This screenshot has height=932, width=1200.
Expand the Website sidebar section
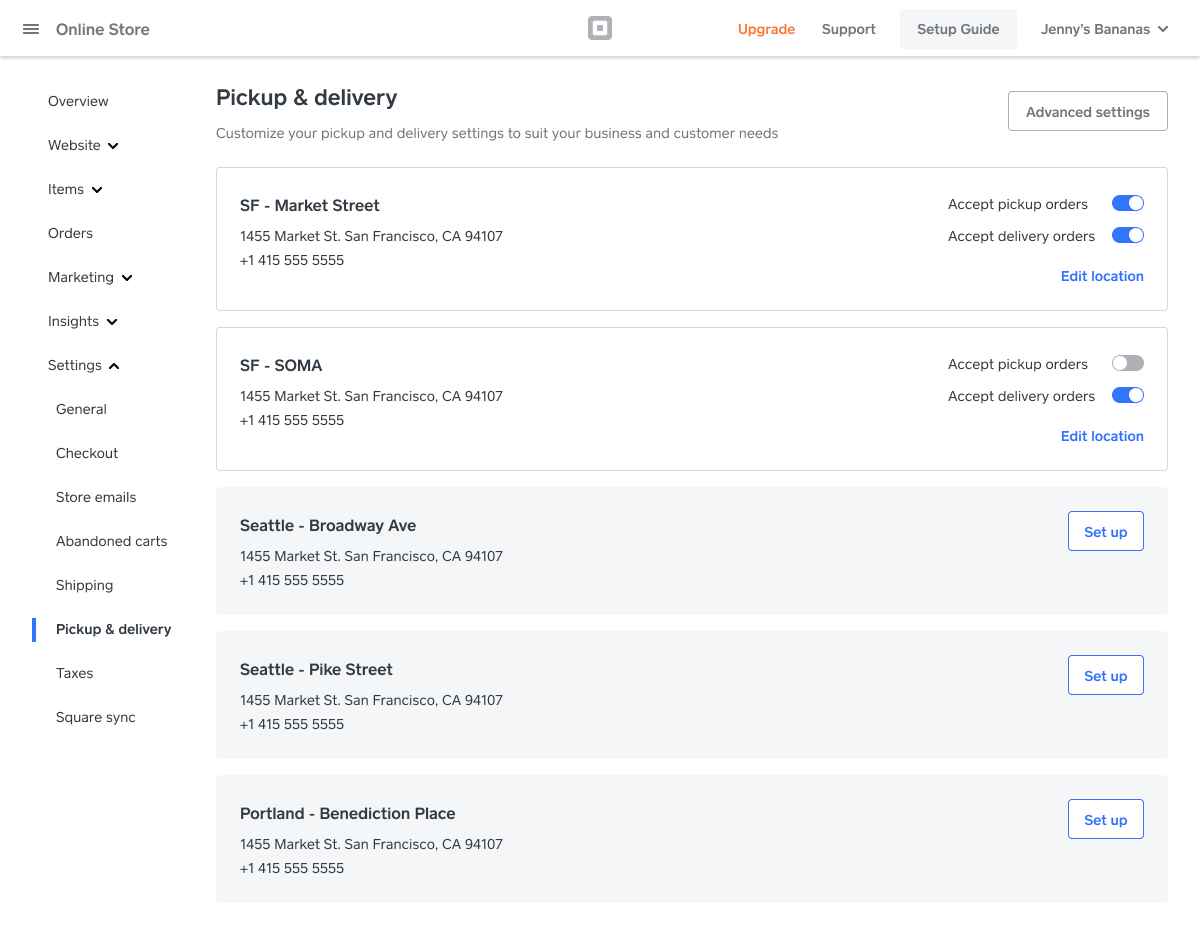point(84,145)
